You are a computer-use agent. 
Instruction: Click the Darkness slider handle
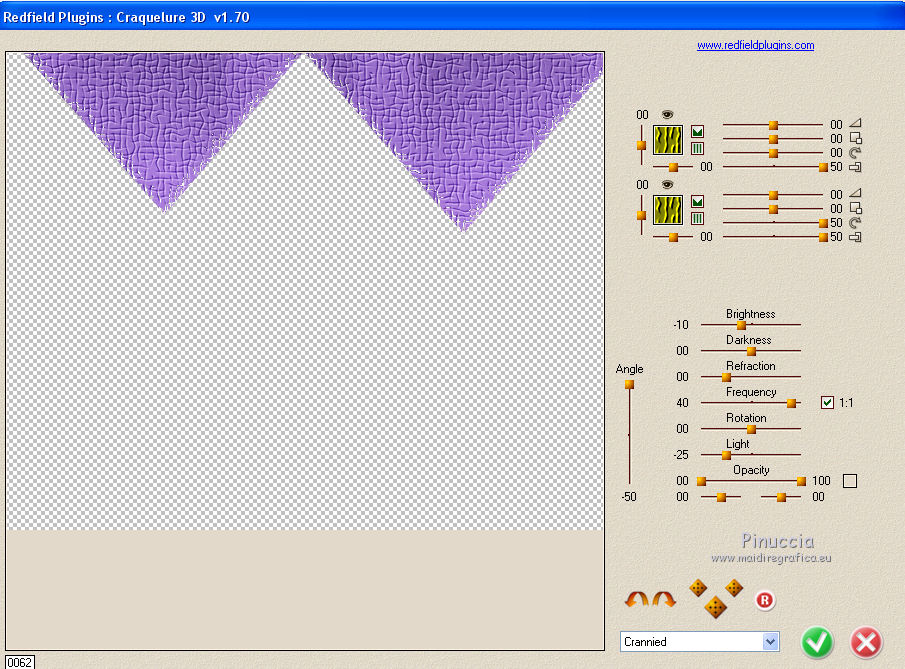coord(751,351)
